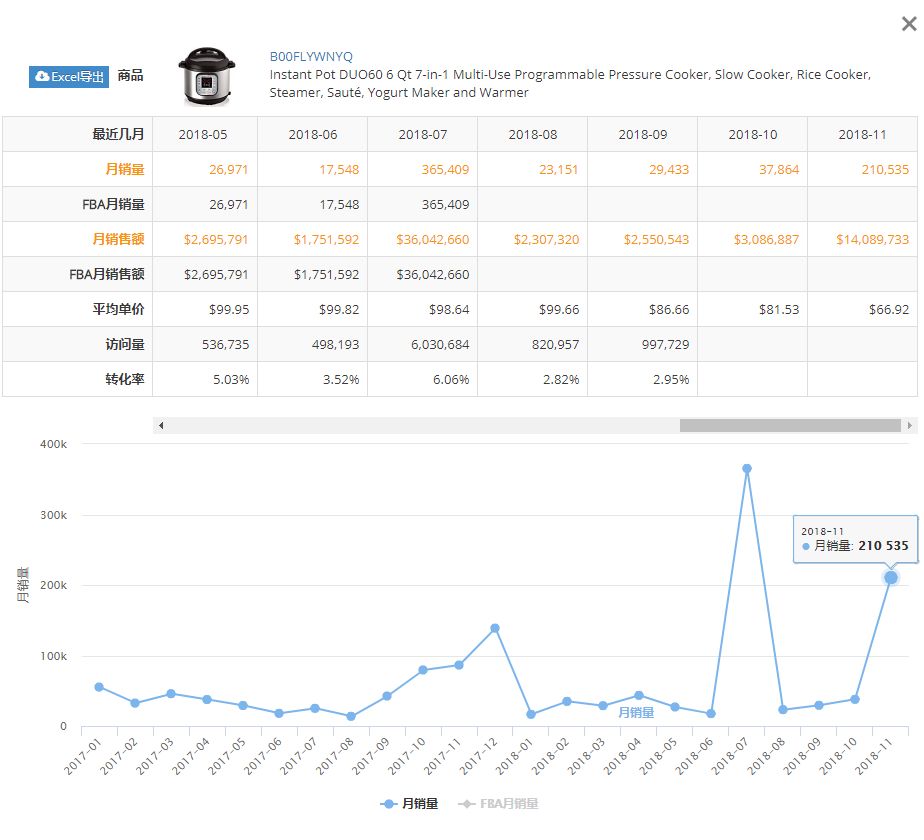Click the 转化率 row label
924x840 pixels.
pyautogui.click(x=125, y=379)
